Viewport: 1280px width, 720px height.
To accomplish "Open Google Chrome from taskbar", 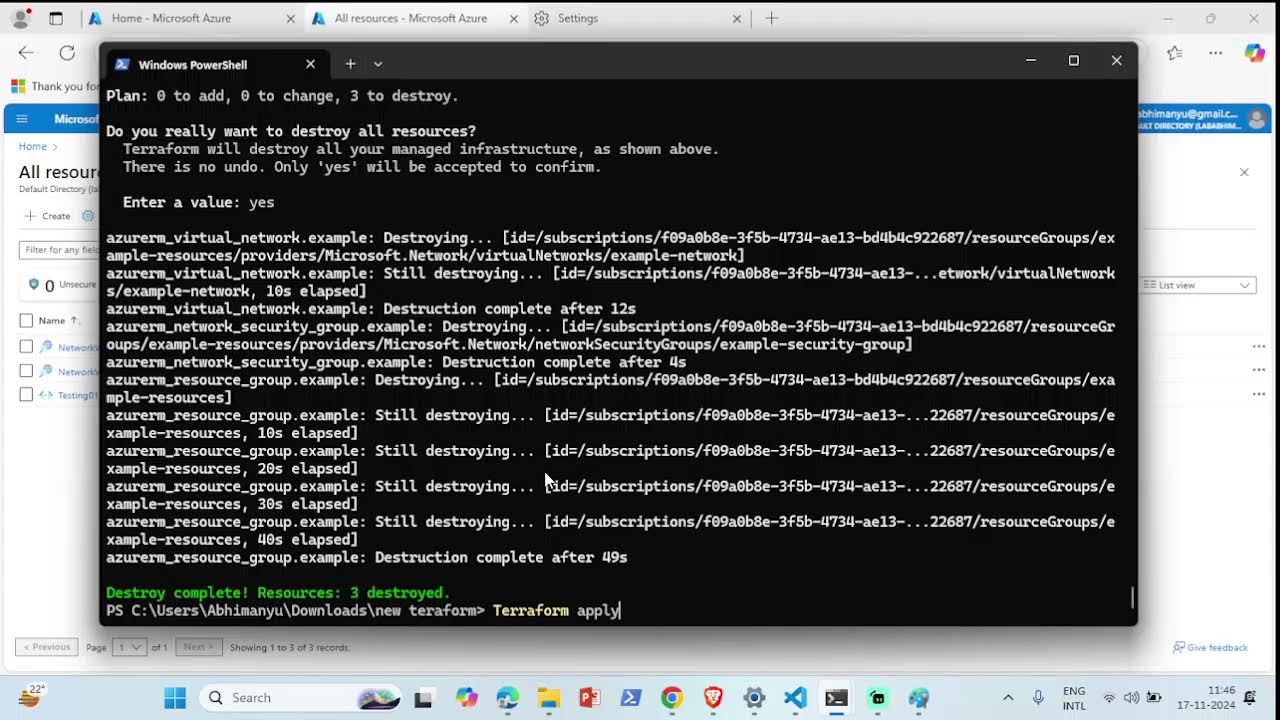I will pos(672,698).
